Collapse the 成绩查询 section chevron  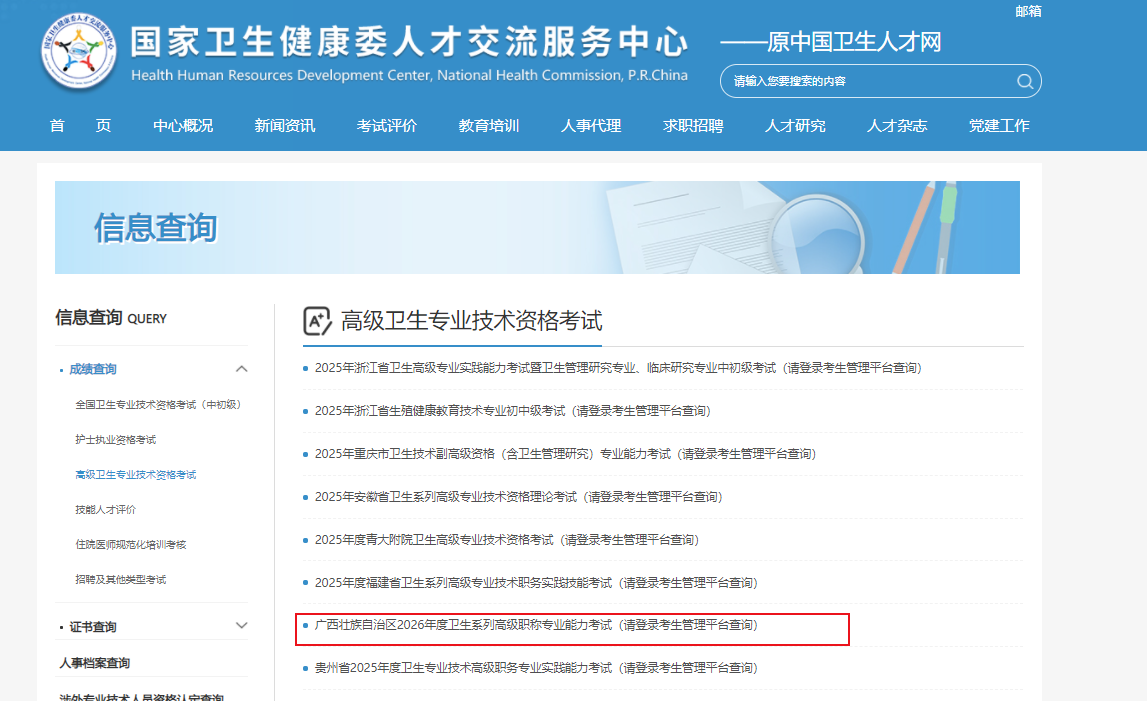[x=241, y=369]
